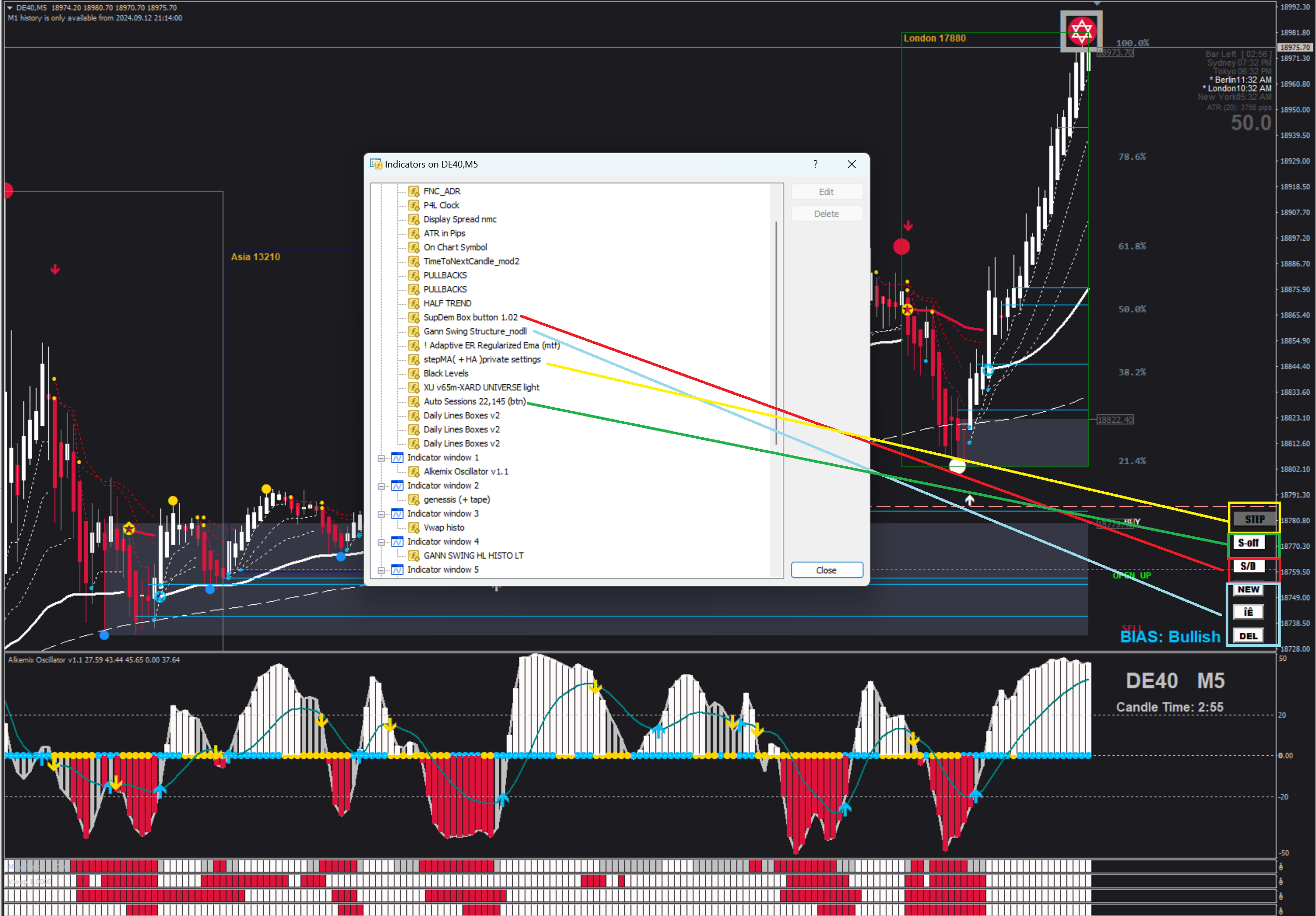
Task: Click the indicator list vertical scrollbar
Action: pyautogui.click(x=777, y=332)
